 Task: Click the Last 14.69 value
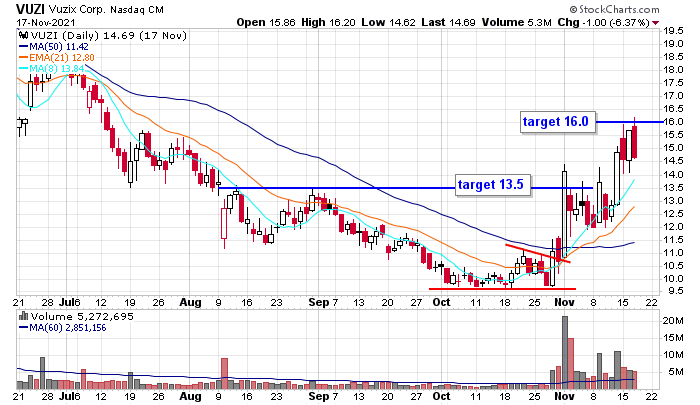coord(448,22)
